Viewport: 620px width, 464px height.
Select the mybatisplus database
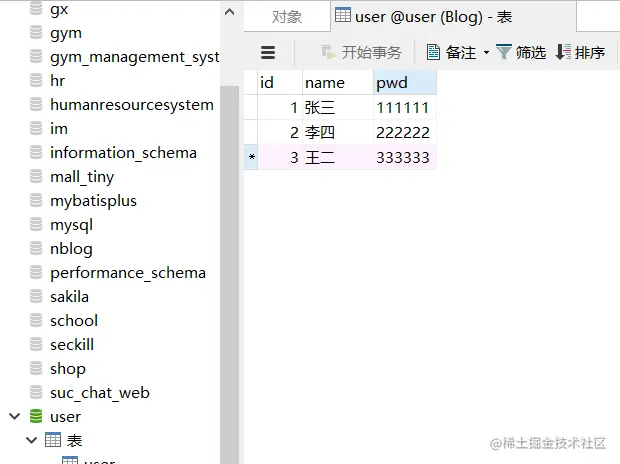pos(93,201)
